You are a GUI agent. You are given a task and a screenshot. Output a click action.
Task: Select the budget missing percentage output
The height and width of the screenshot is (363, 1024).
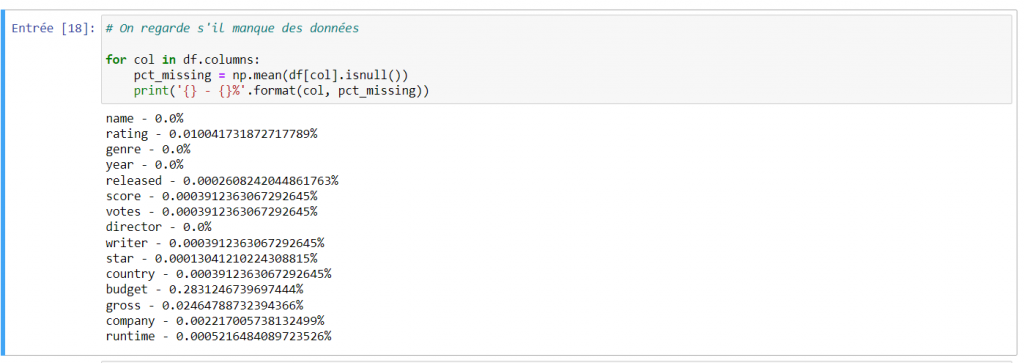pos(204,289)
